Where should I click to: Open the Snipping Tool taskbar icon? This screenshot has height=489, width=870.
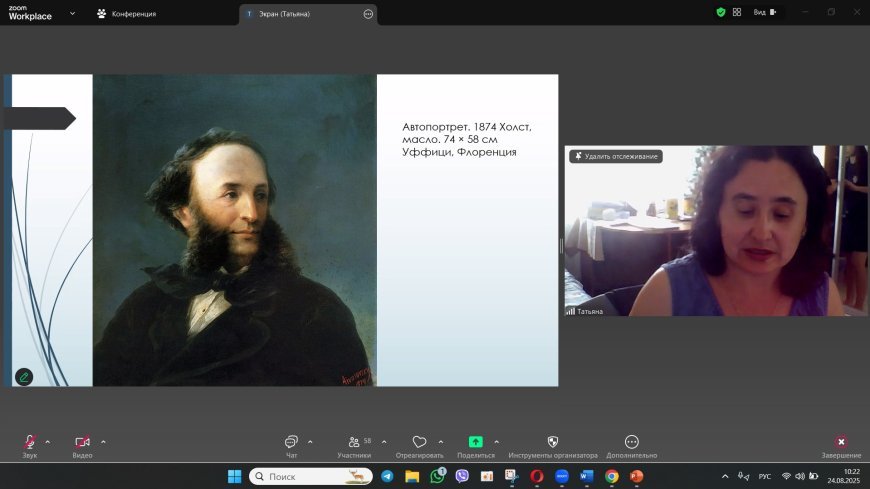coord(512,476)
